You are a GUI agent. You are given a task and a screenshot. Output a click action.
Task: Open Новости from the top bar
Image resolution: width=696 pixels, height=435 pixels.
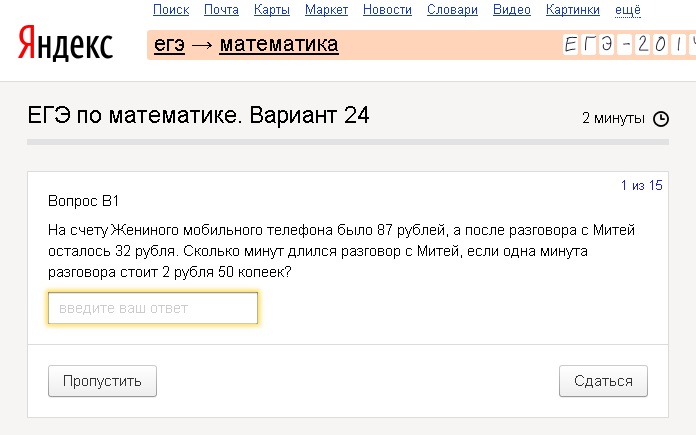(x=387, y=10)
